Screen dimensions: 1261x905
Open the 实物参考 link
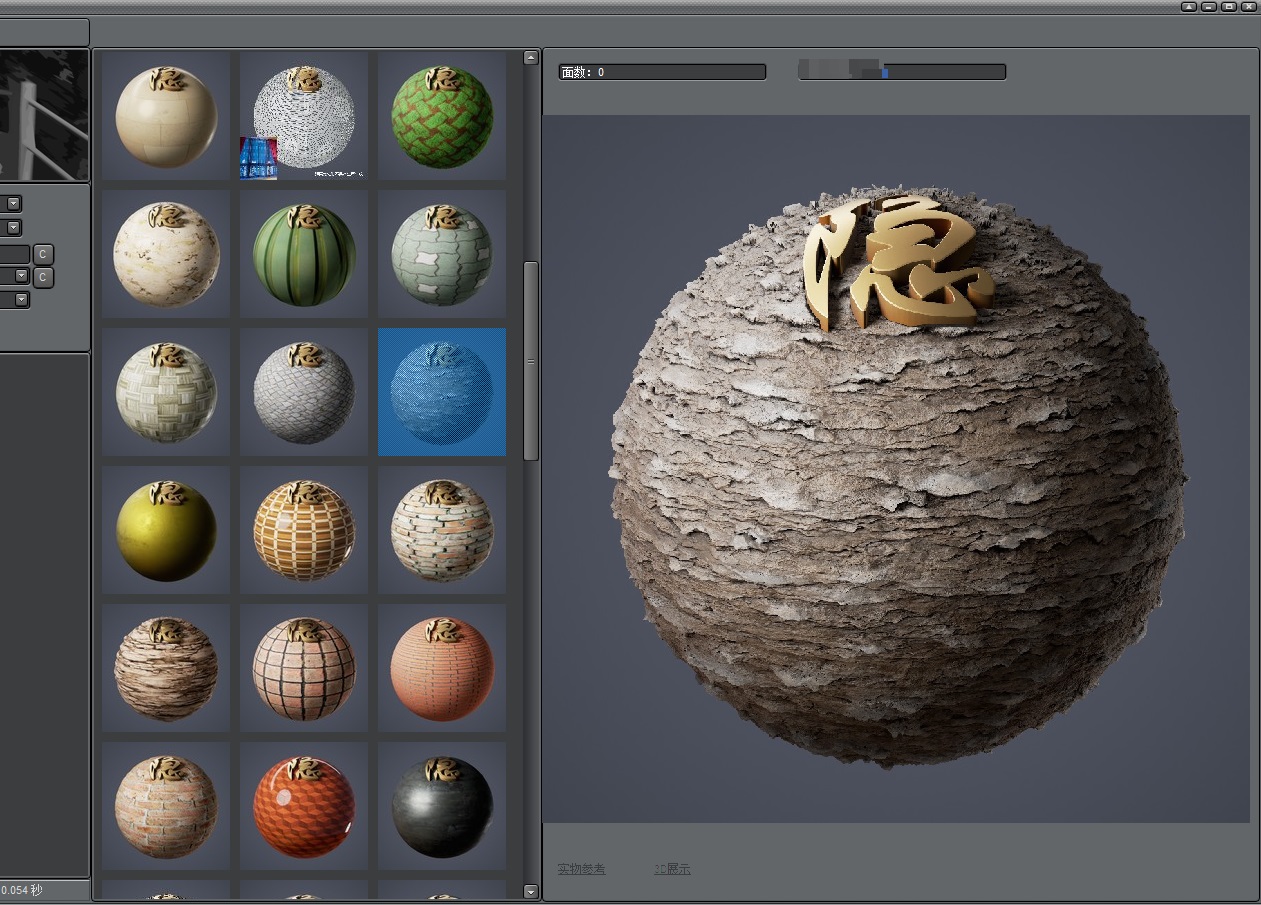pos(581,869)
